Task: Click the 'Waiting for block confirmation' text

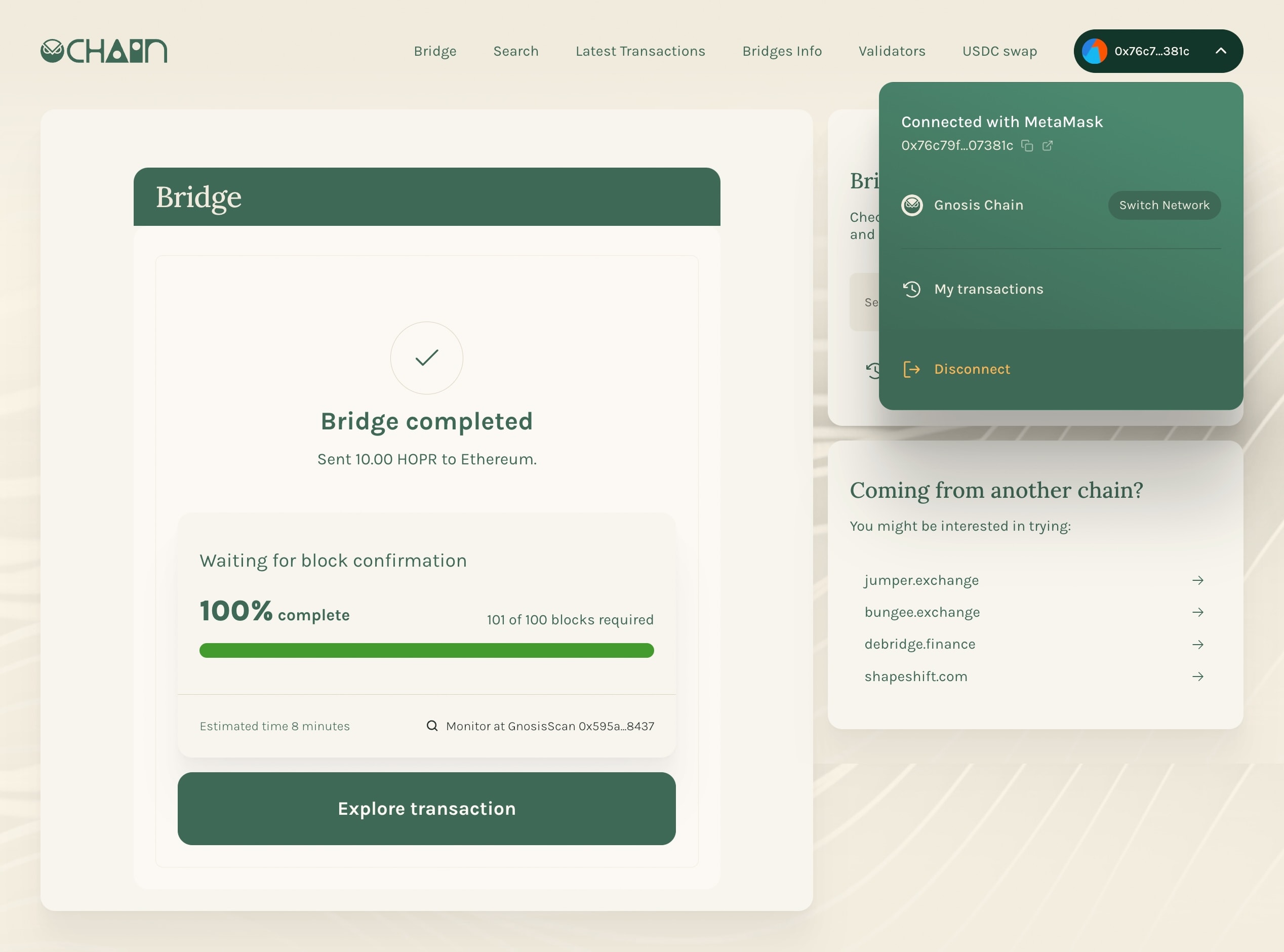Action: (334, 561)
